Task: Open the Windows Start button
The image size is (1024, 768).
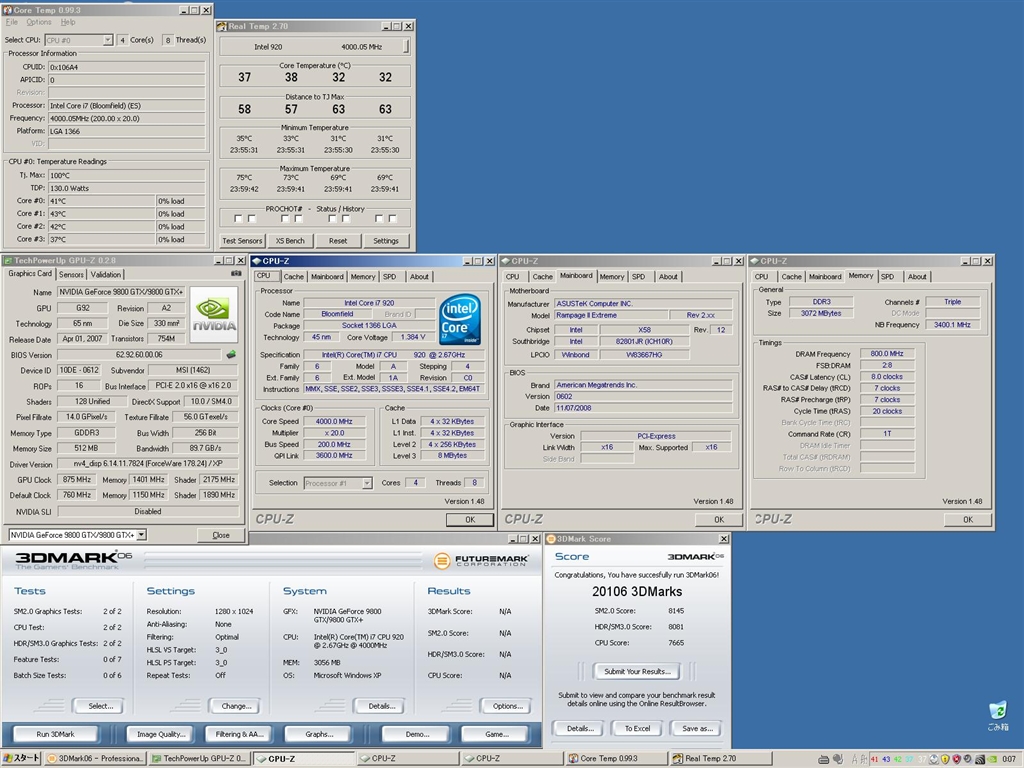Action: pyautogui.click(x=22, y=759)
